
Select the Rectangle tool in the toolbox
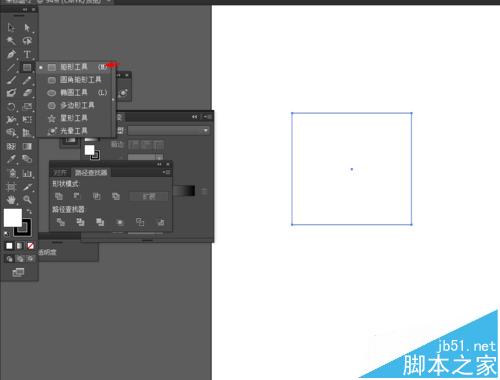point(27,67)
